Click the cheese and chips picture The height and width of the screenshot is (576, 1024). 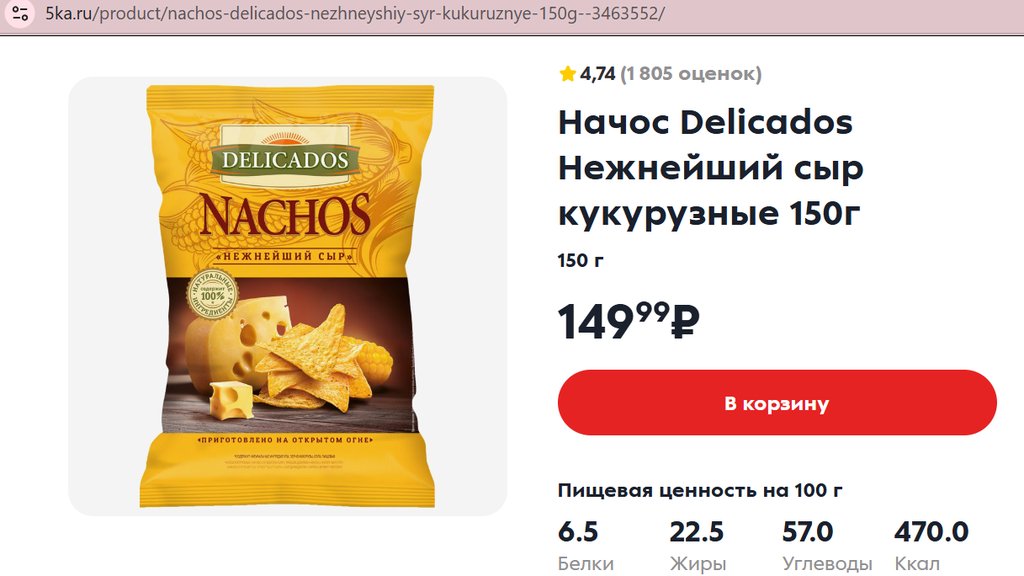(287, 355)
